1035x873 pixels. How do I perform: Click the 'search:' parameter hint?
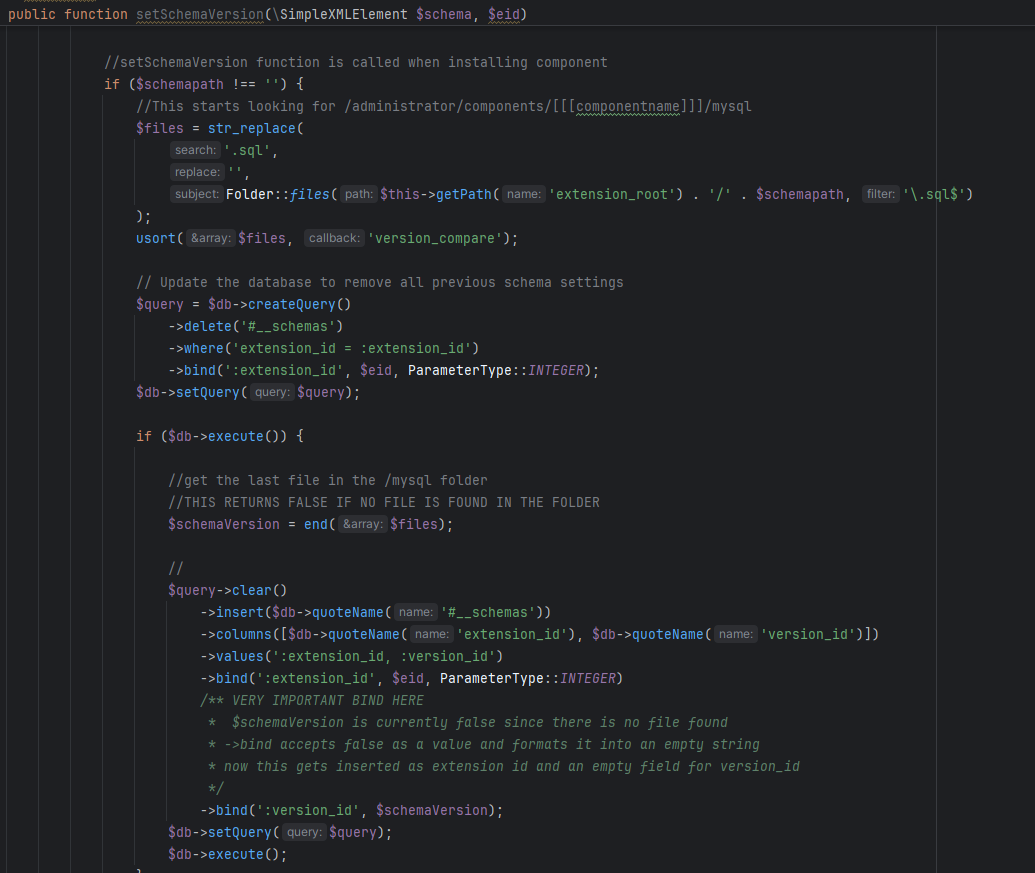(195, 150)
